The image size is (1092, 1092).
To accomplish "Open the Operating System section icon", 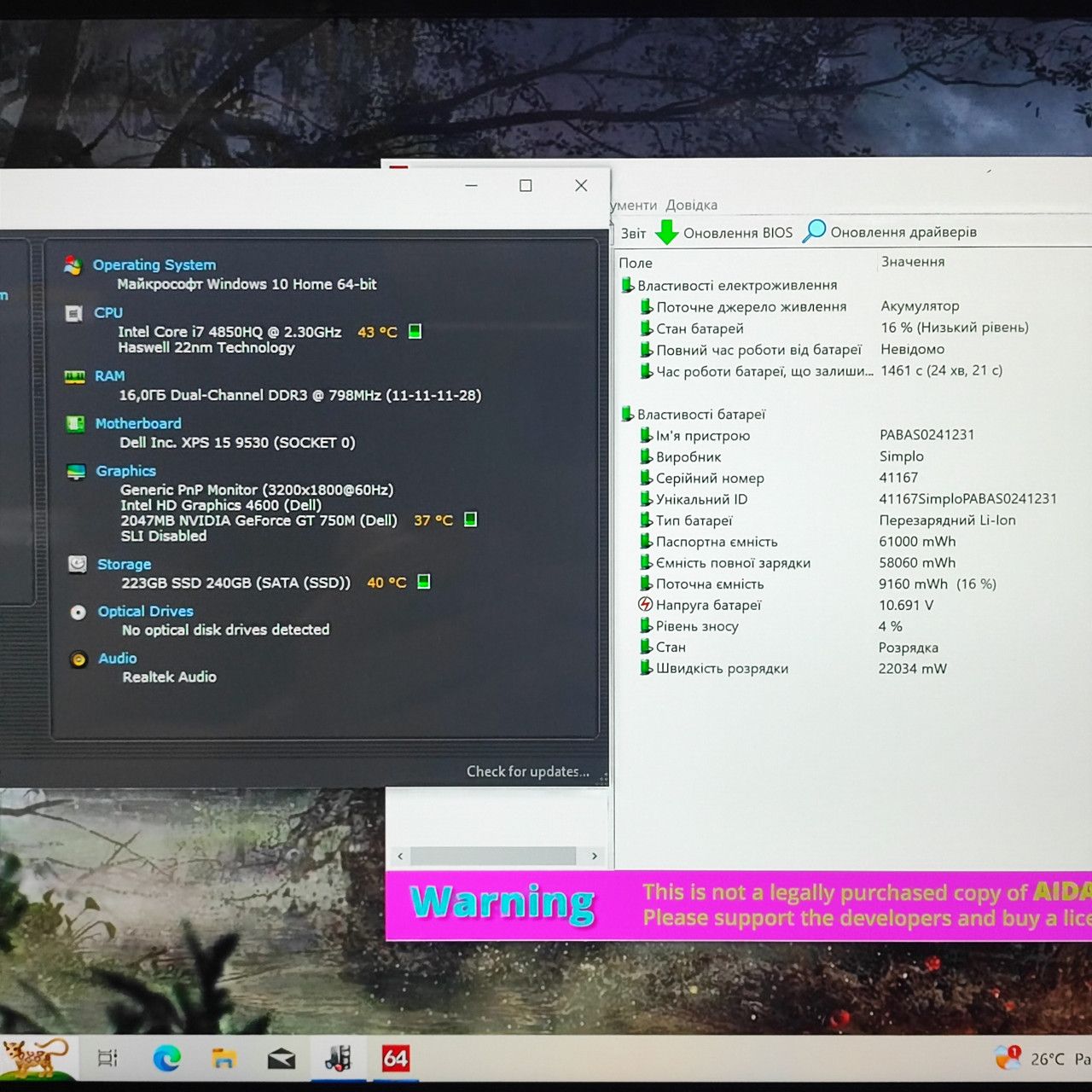I will pyautogui.click(x=73, y=265).
